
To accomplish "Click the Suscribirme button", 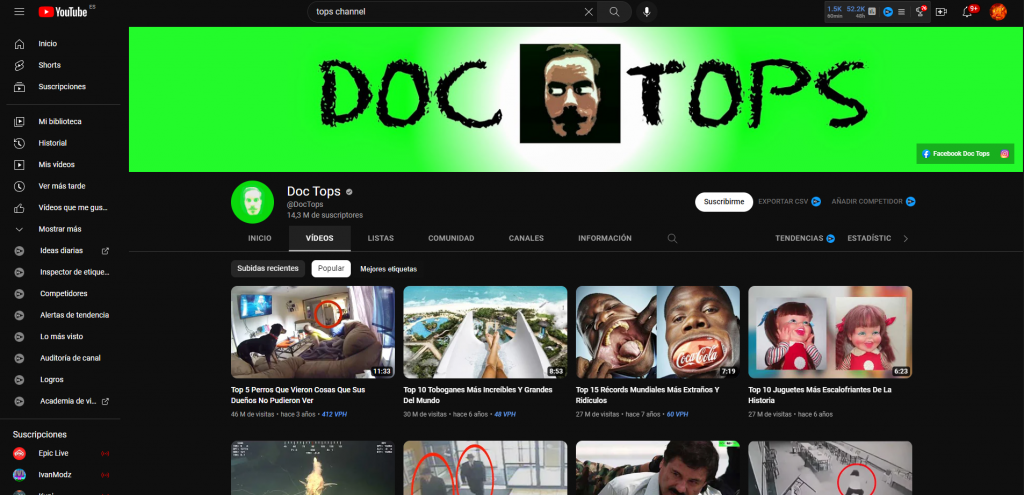I will point(723,201).
